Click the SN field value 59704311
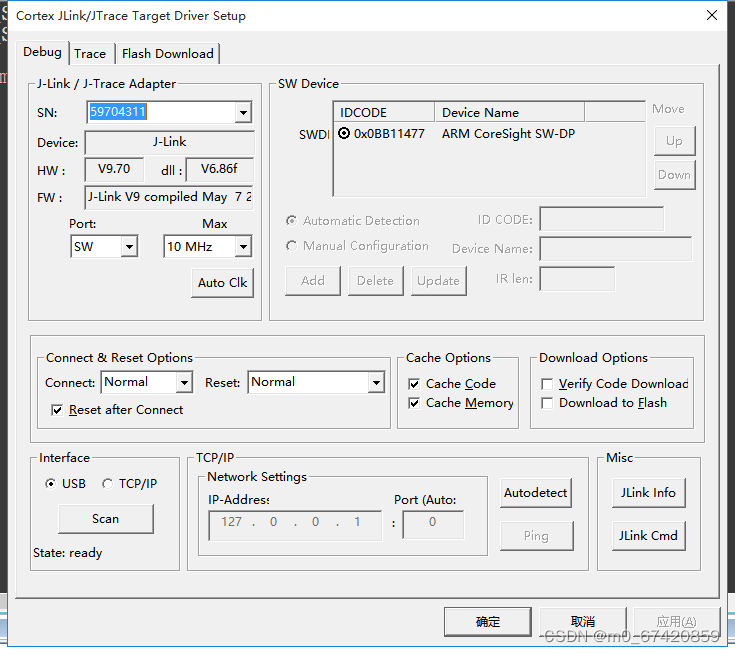The height and width of the screenshot is (654, 735). 118,112
